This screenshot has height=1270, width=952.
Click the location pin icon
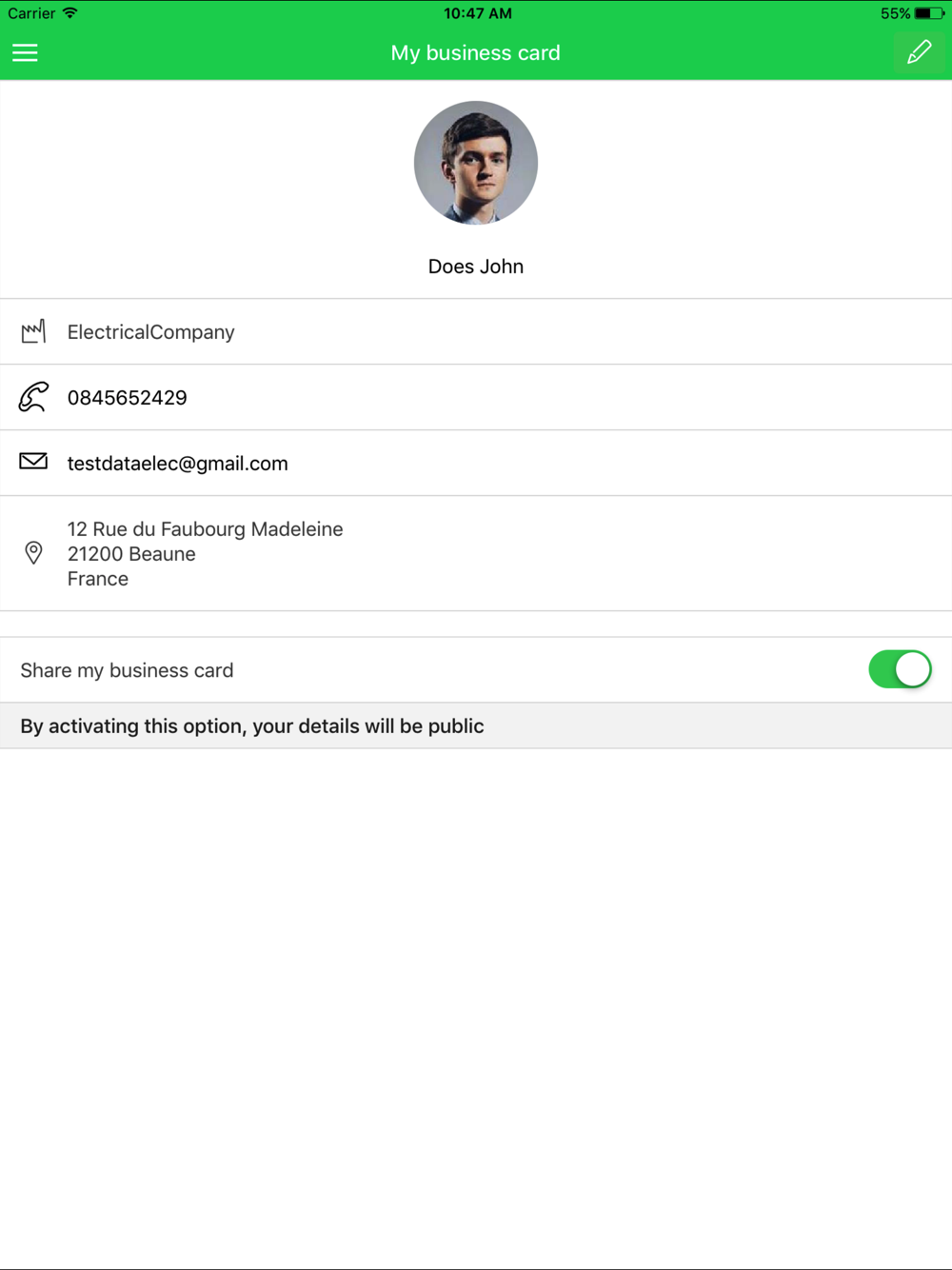pyautogui.click(x=33, y=553)
